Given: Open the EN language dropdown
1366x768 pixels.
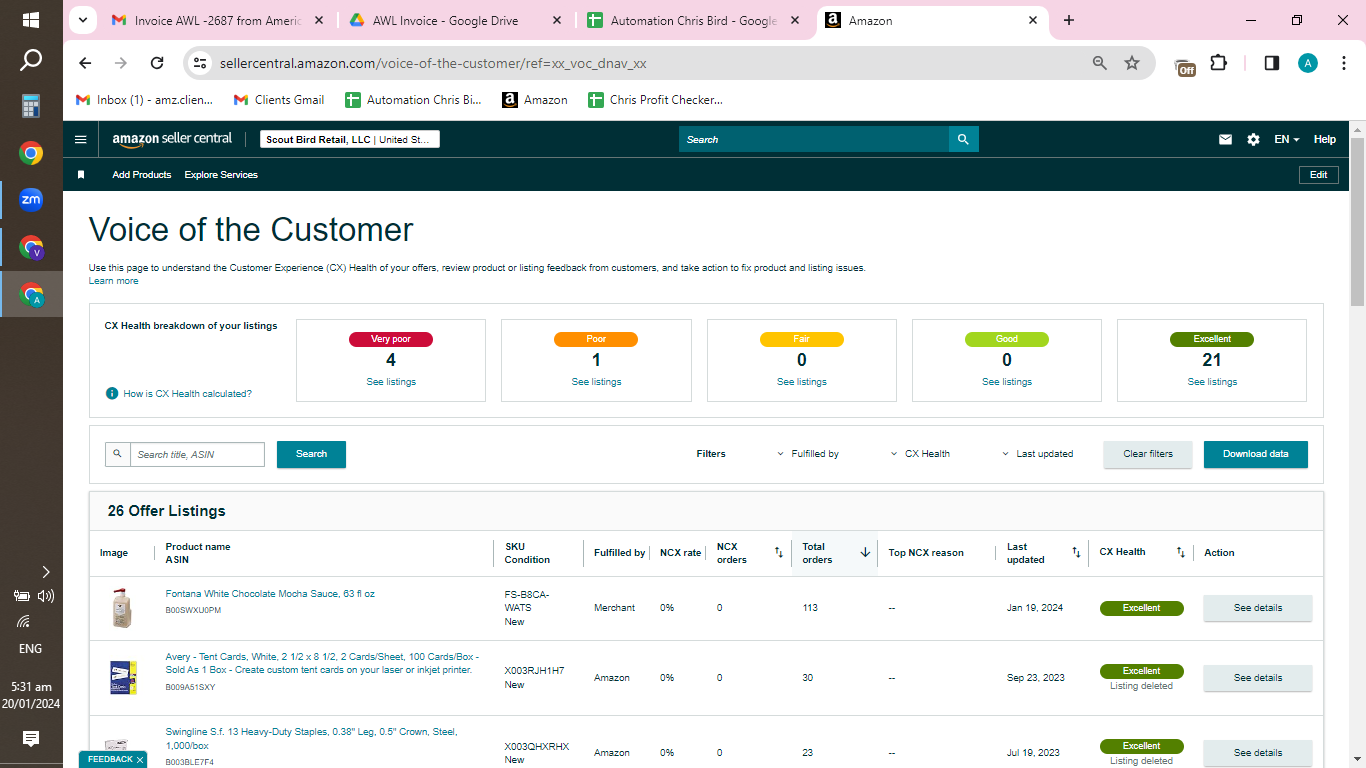Looking at the screenshot, I should tap(1287, 140).
